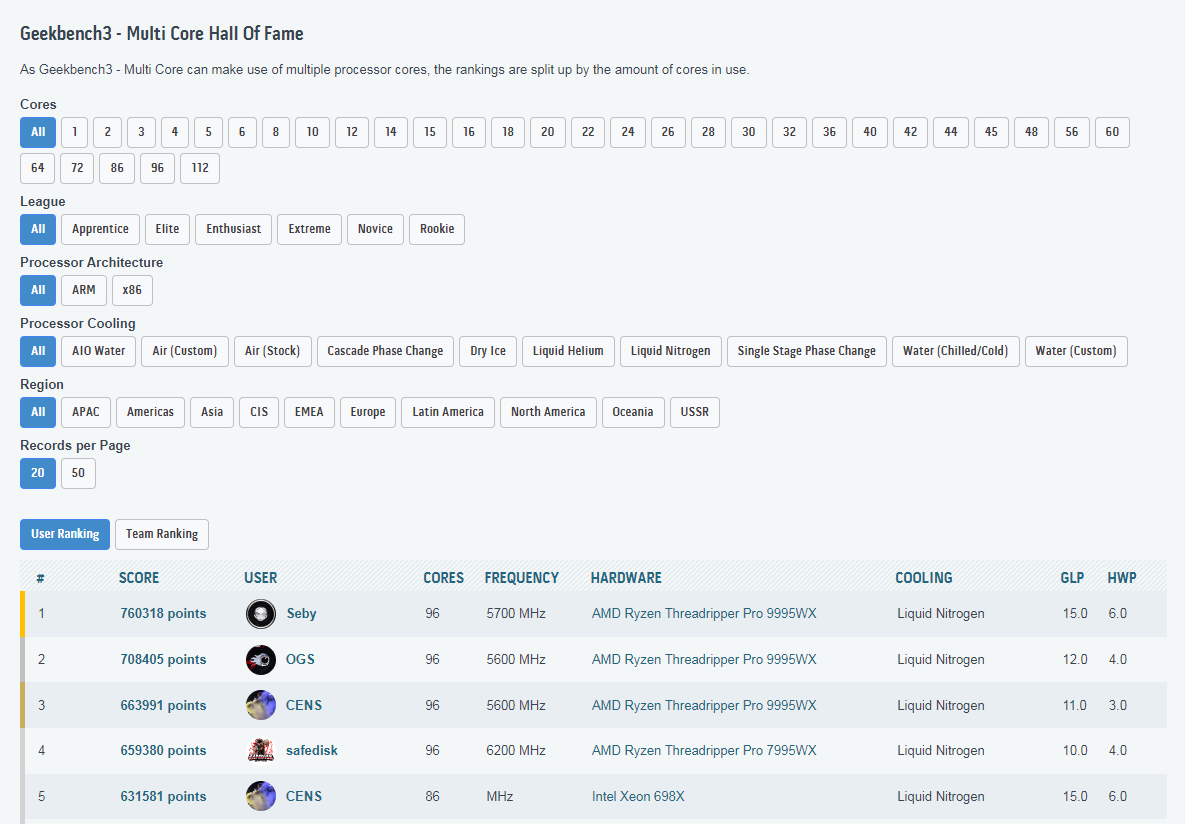
Task: Click the SCORE column header
Action: tap(139, 578)
